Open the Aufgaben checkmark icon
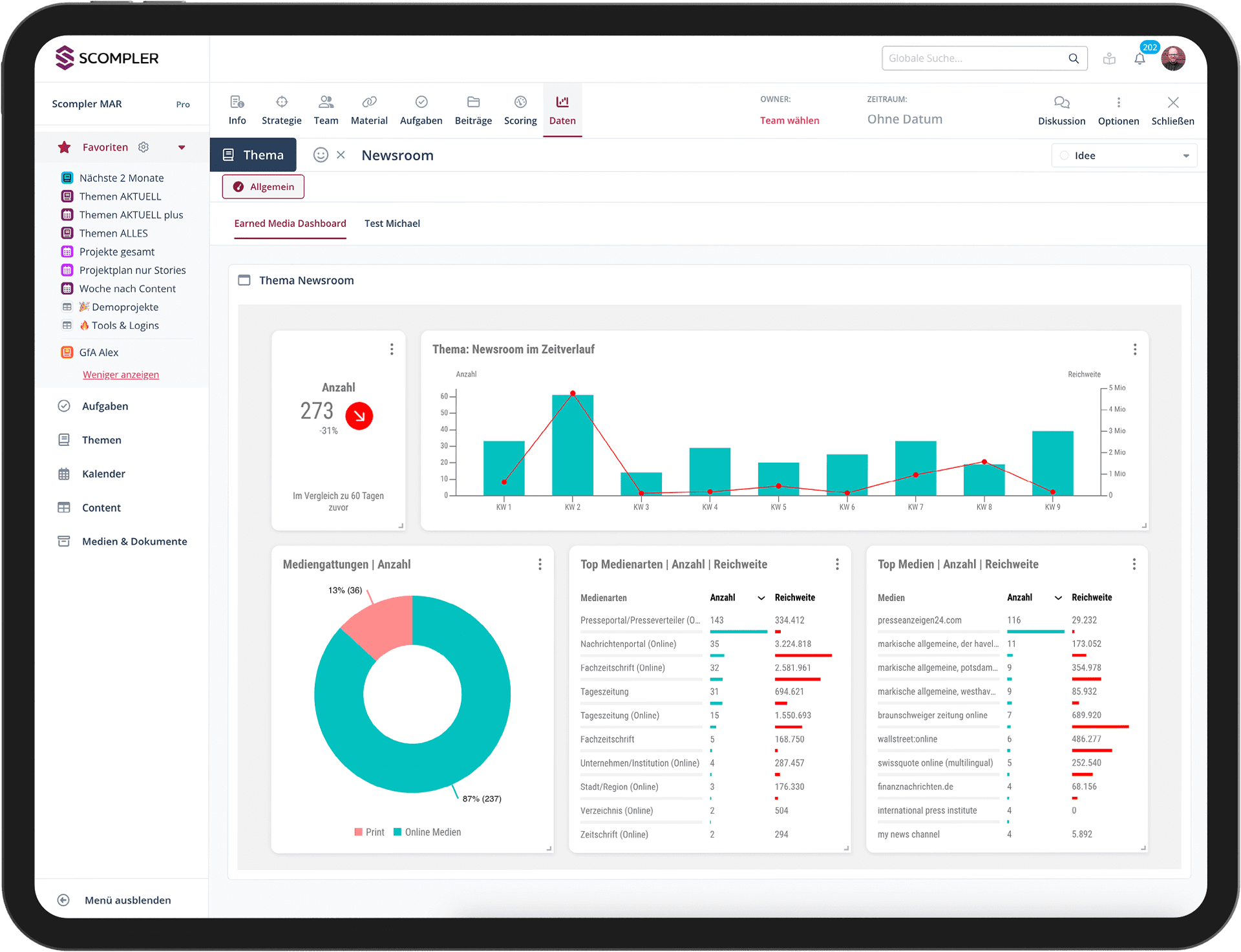 click(421, 109)
